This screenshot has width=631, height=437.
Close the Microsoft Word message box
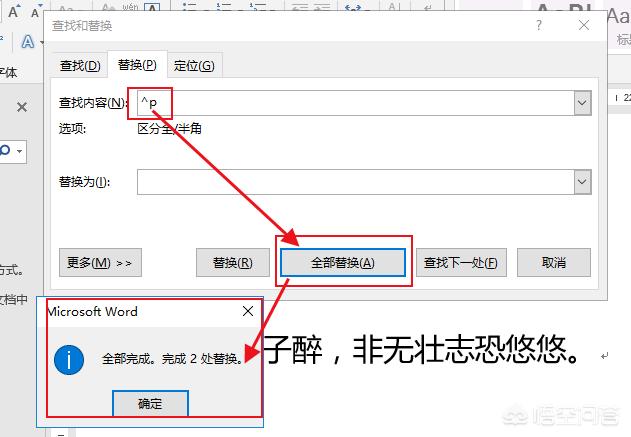coord(248,312)
